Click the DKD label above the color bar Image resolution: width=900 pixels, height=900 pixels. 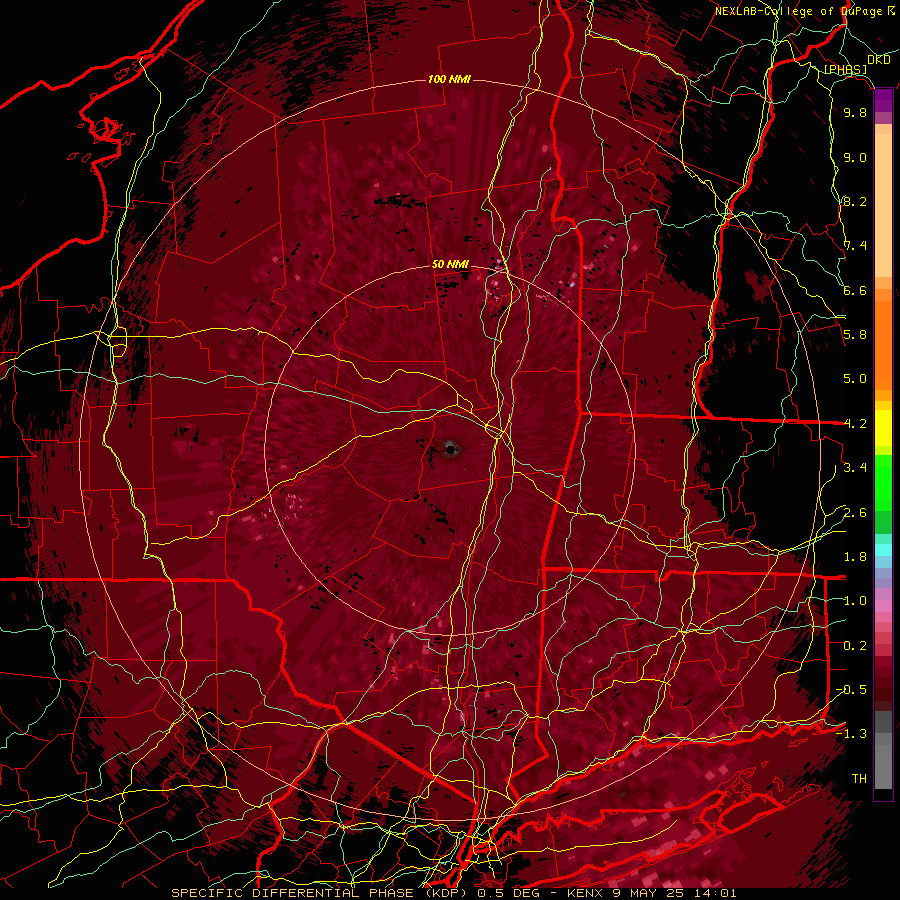[878, 60]
